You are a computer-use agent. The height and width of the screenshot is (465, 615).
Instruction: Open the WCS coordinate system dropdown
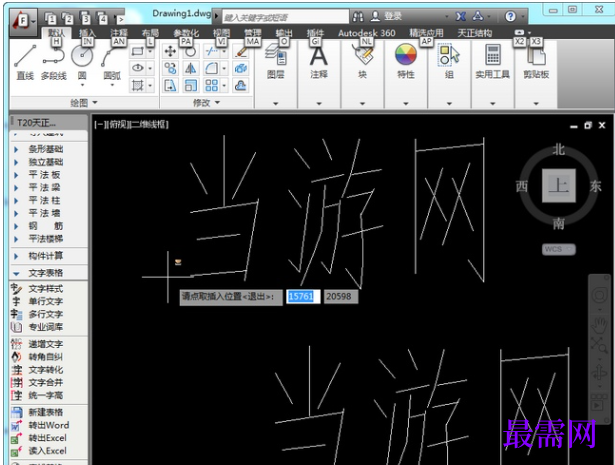tap(559, 249)
